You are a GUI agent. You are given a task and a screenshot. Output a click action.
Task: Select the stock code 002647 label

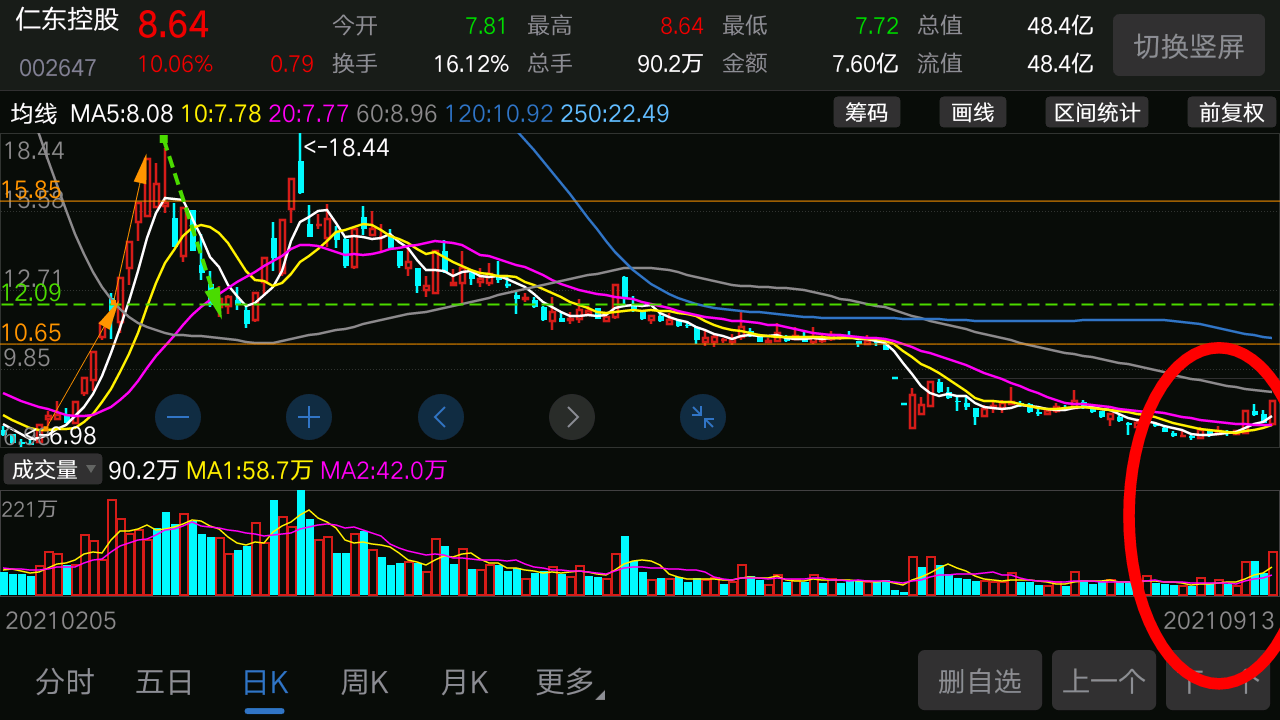(46, 67)
